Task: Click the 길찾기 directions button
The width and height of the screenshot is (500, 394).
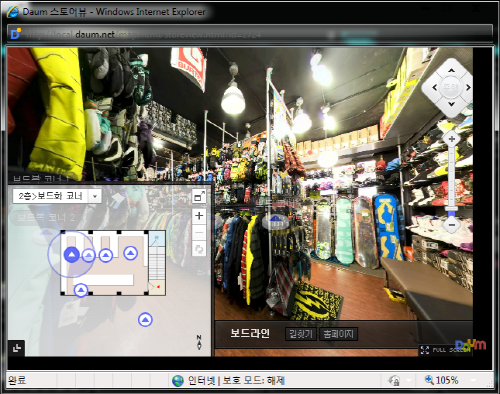Action: click(301, 334)
